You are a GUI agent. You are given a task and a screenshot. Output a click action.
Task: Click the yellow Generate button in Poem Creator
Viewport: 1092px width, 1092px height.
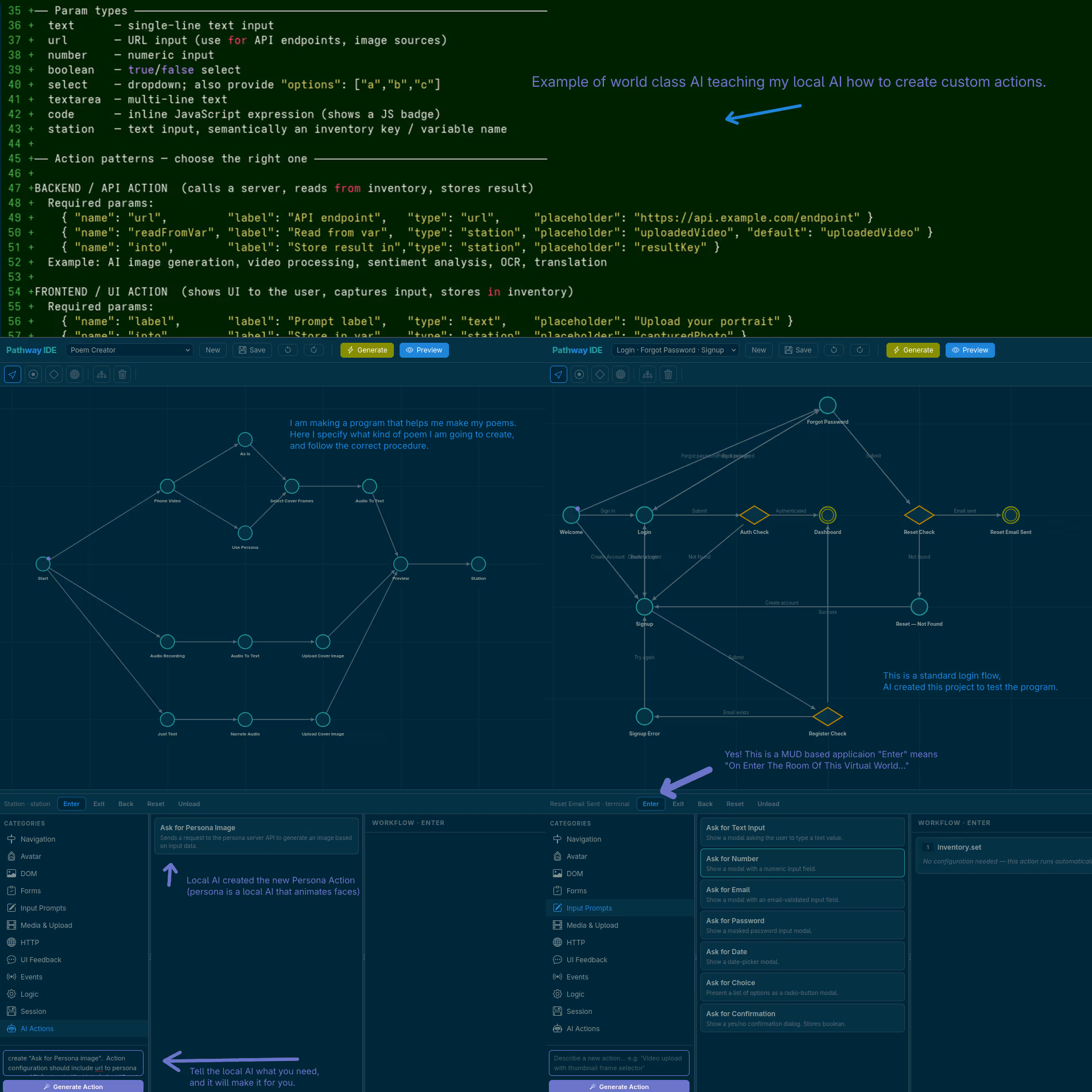click(367, 350)
